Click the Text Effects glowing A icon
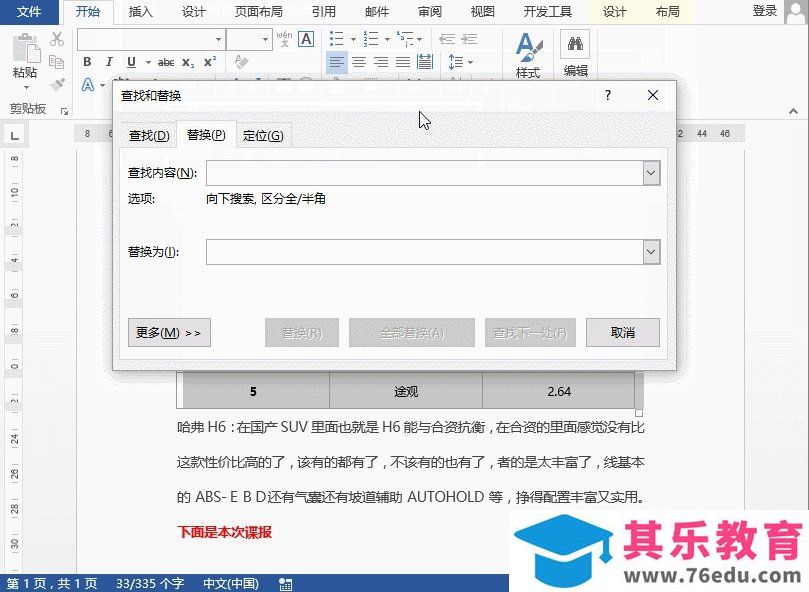Screen dimensions: 809x592 tap(88, 85)
